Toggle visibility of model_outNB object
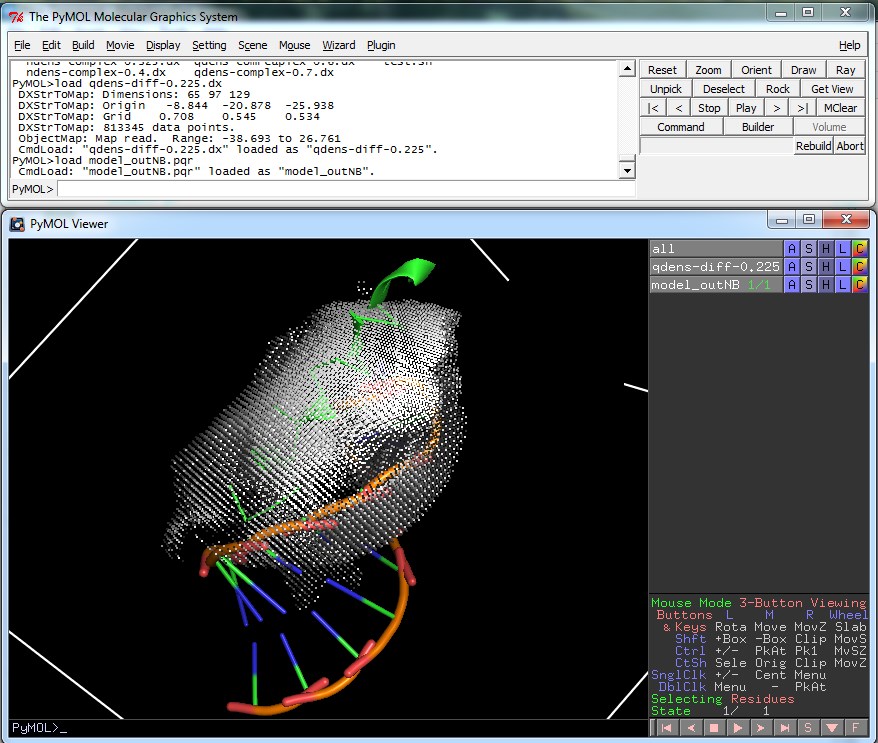878x743 pixels. coord(716,284)
